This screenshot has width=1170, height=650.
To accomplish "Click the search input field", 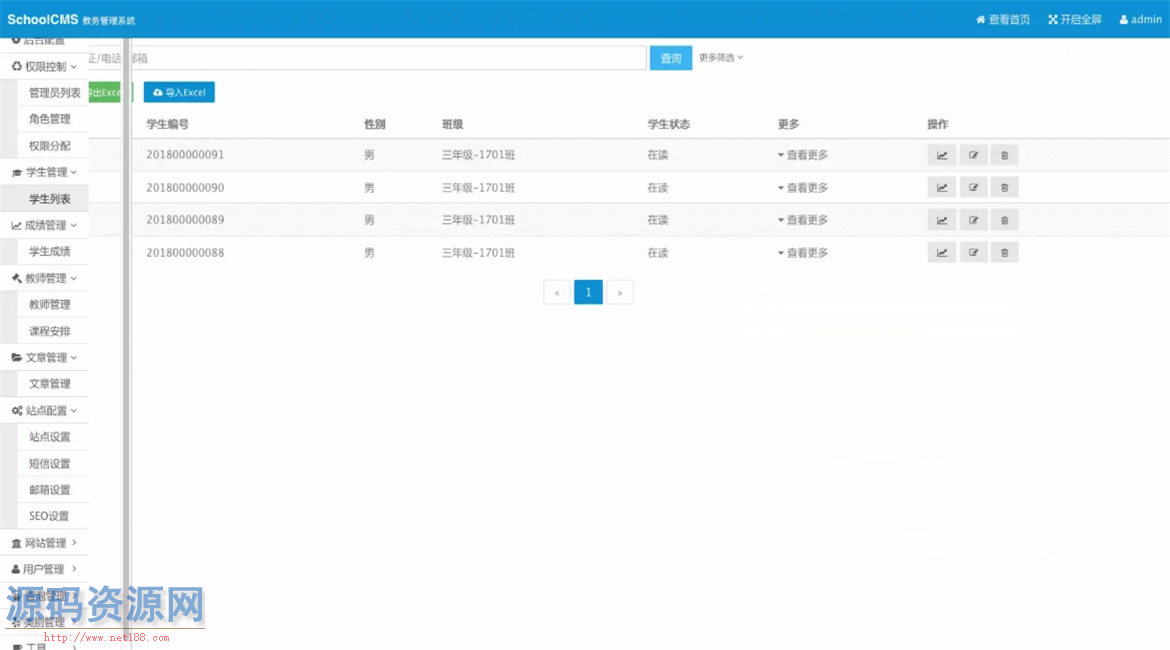I will pos(400,57).
